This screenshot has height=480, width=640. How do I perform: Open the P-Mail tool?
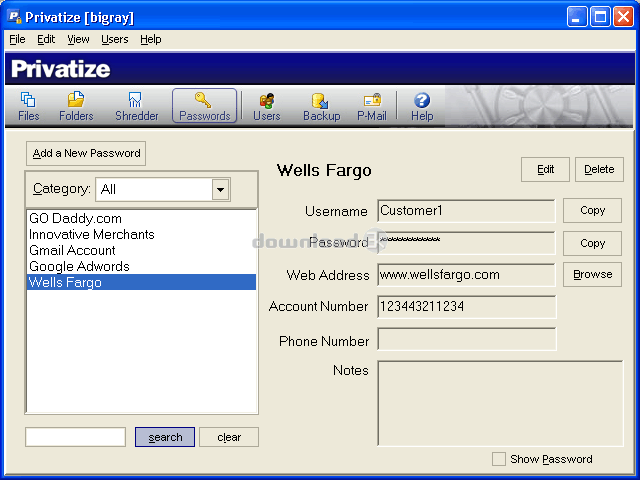click(x=372, y=106)
